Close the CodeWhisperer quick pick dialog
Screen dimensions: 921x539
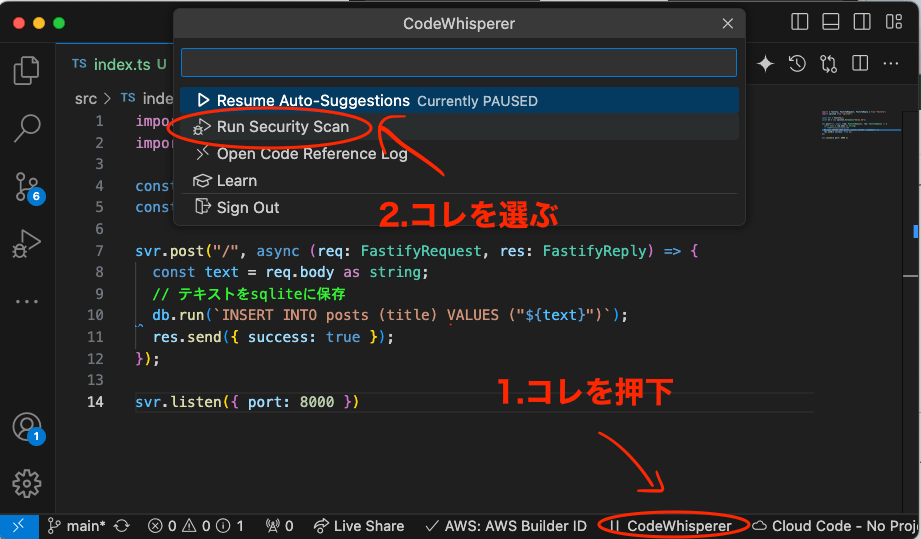point(727,23)
